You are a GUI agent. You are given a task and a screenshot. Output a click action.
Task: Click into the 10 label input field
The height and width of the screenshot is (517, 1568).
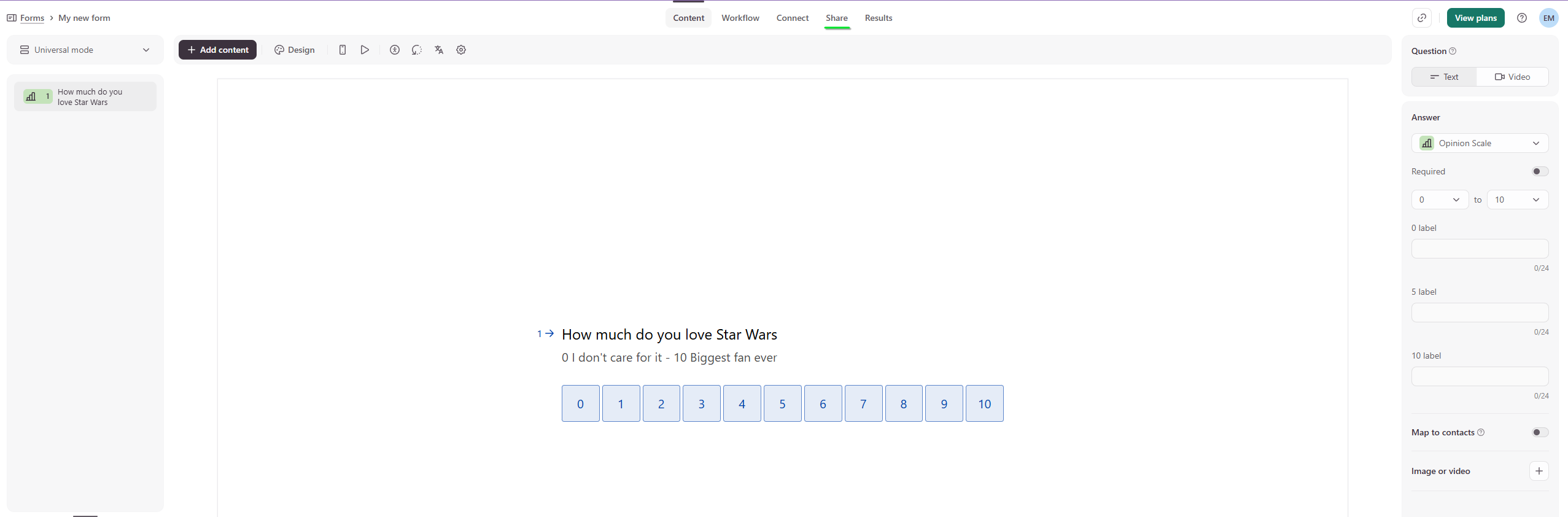pyautogui.click(x=1480, y=376)
